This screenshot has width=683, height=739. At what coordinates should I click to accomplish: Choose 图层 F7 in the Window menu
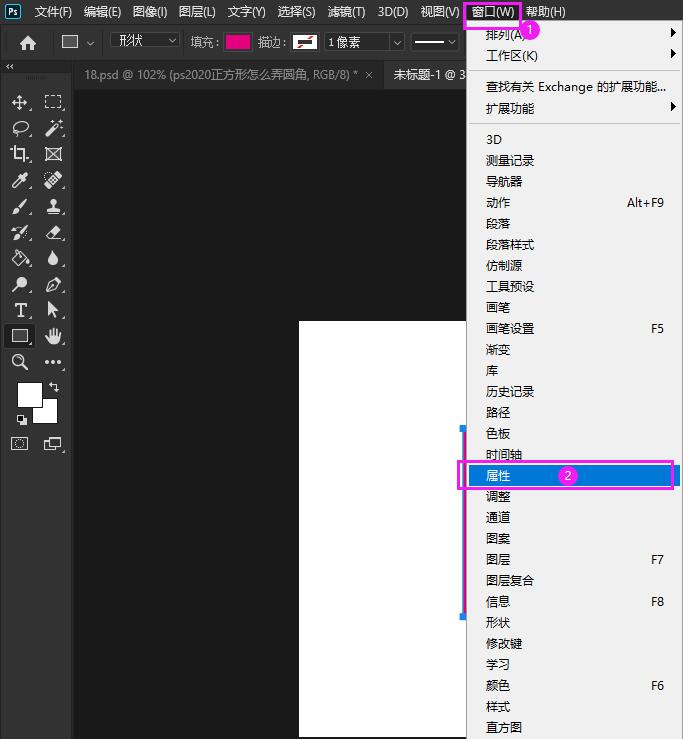point(574,559)
